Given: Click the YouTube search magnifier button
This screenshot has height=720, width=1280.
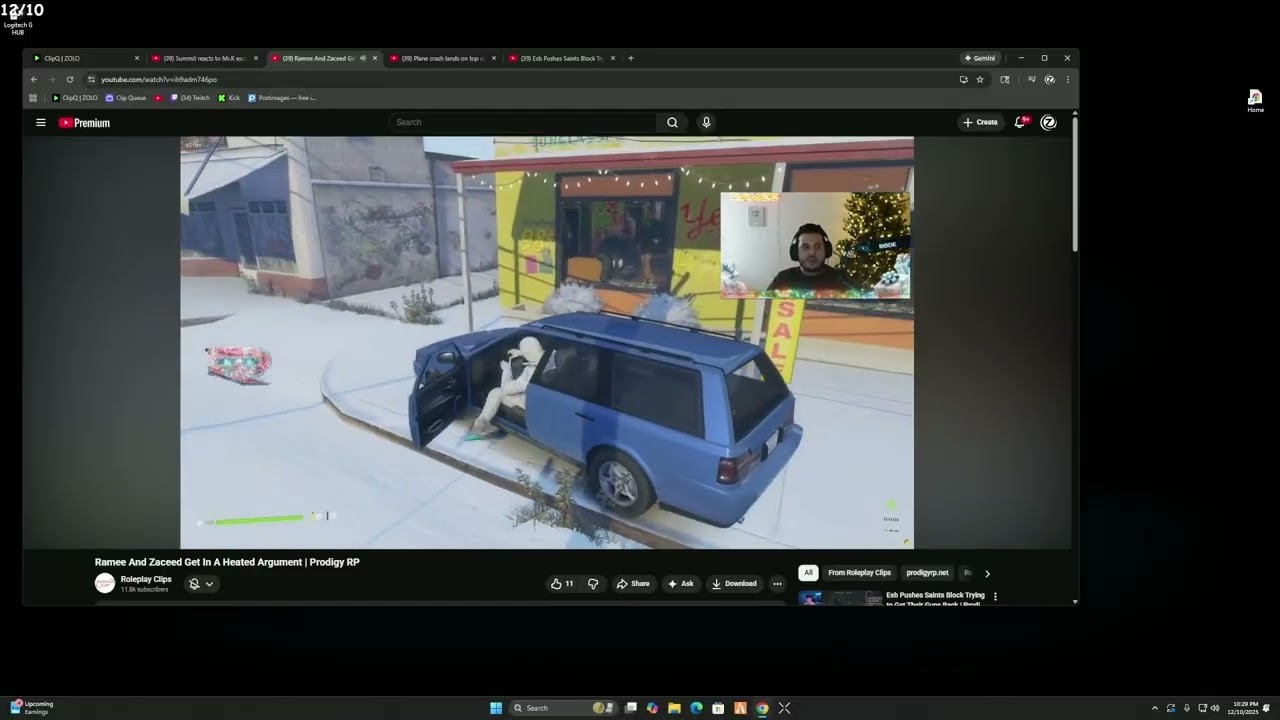Looking at the screenshot, I should (x=672, y=122).
